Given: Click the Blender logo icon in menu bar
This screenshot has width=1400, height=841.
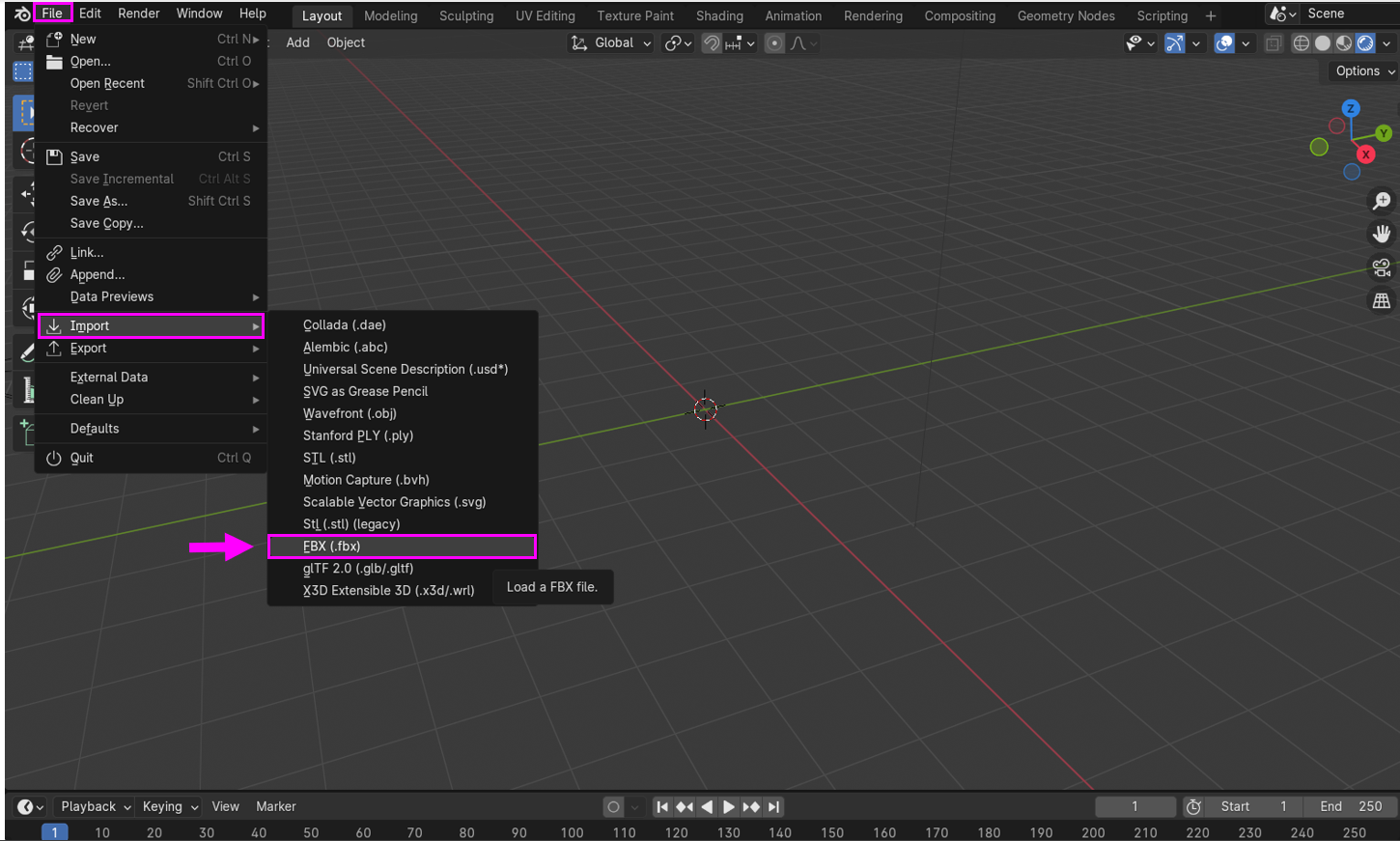Looking at the screenshot, I should tap(22, 14).
